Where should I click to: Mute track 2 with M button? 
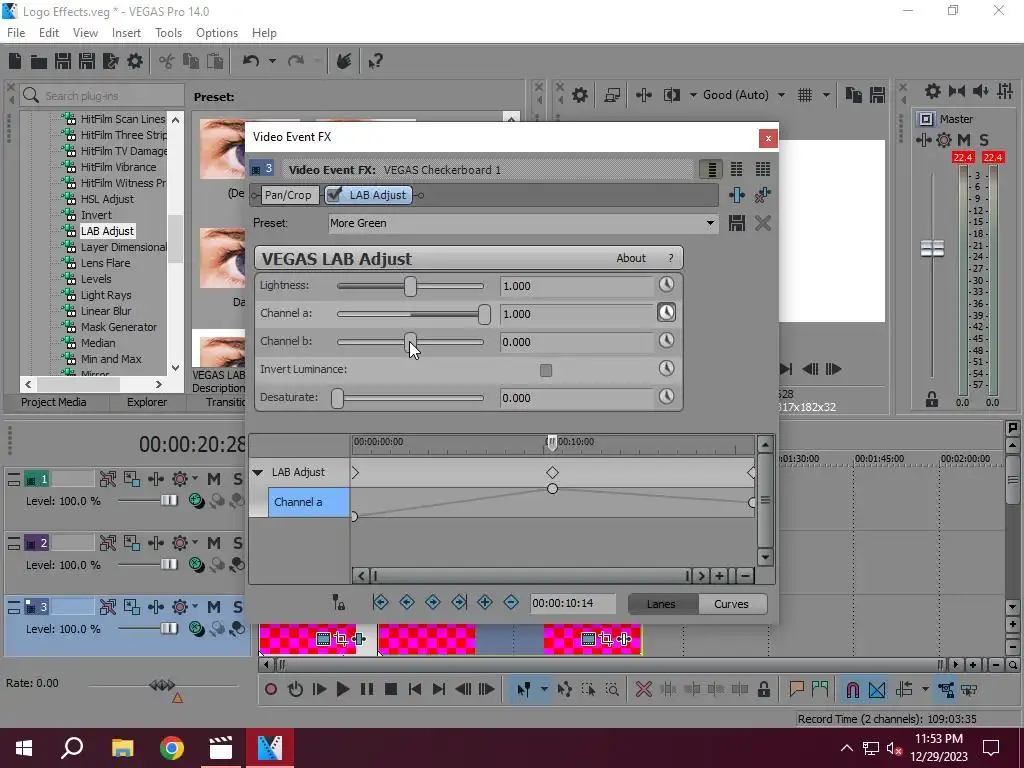[x=214, y=543]
